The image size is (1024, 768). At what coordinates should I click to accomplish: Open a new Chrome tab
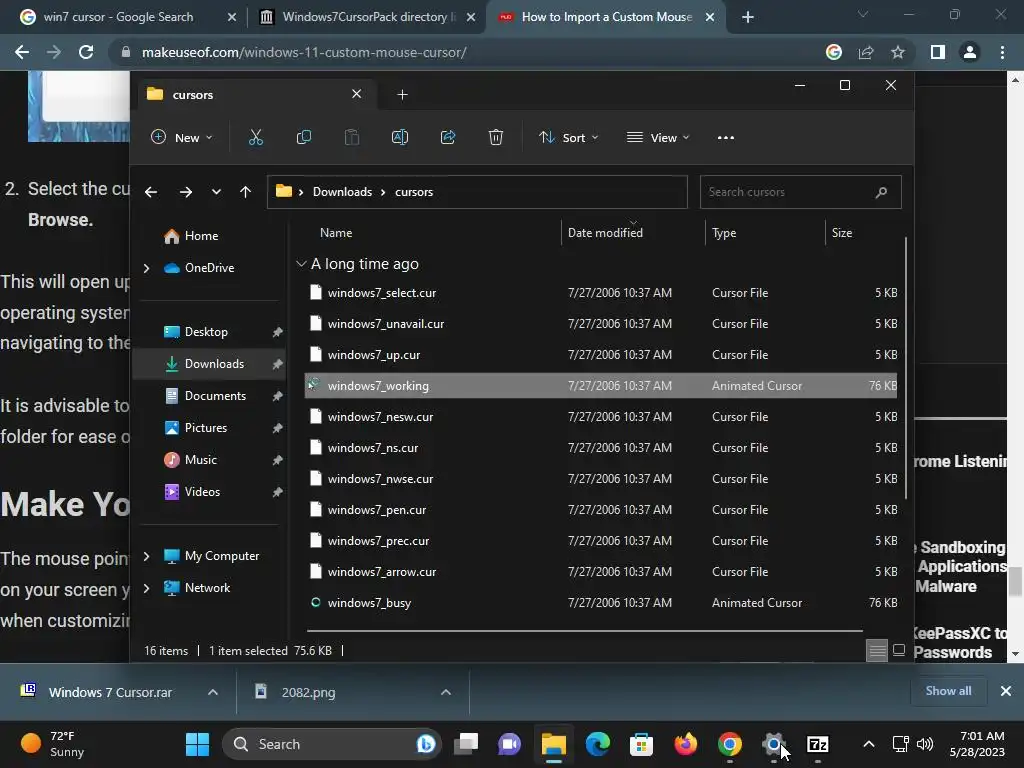coord(748,17)
